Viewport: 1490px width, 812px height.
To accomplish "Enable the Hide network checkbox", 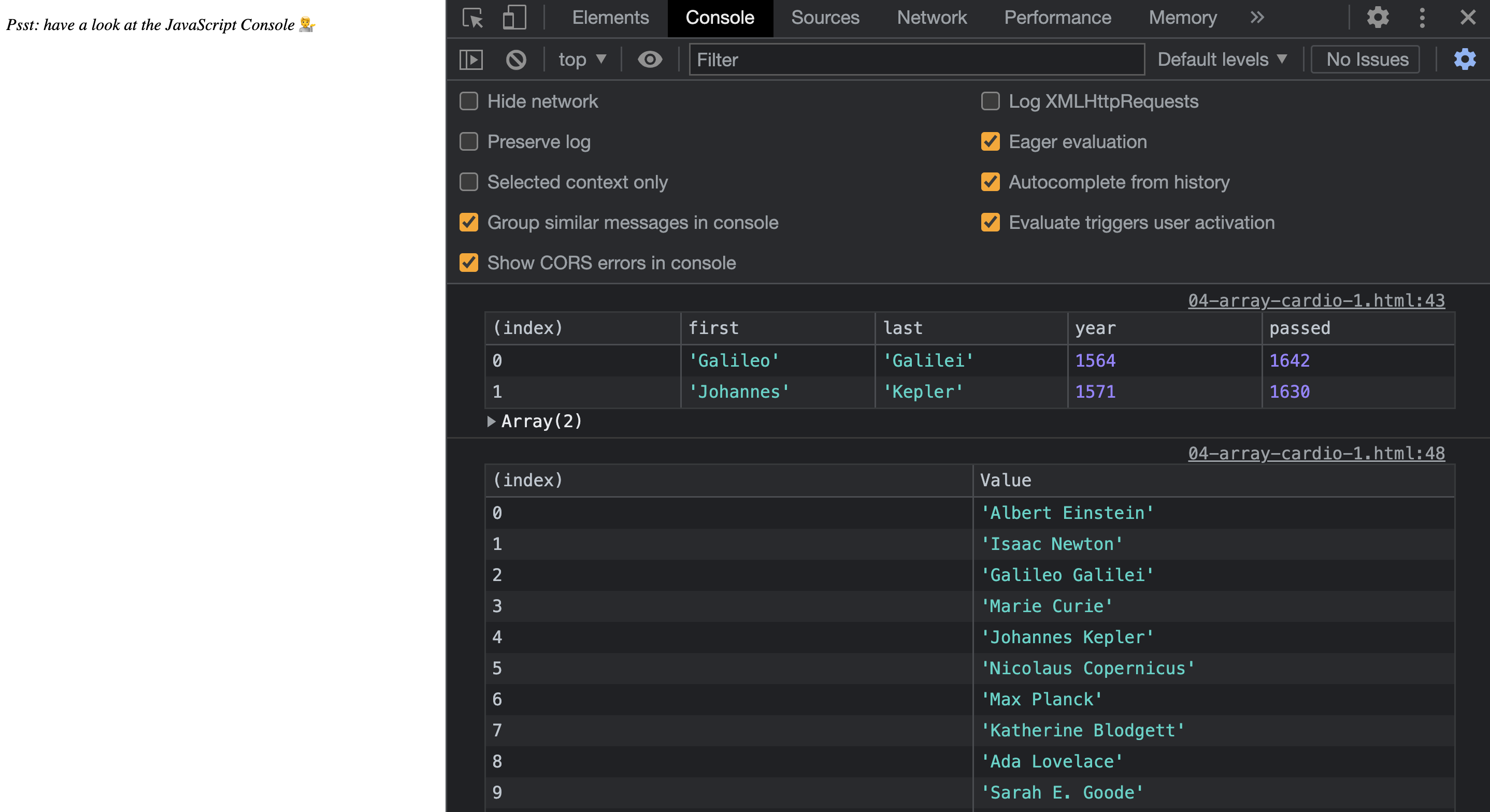I will (x=468, y=101).
